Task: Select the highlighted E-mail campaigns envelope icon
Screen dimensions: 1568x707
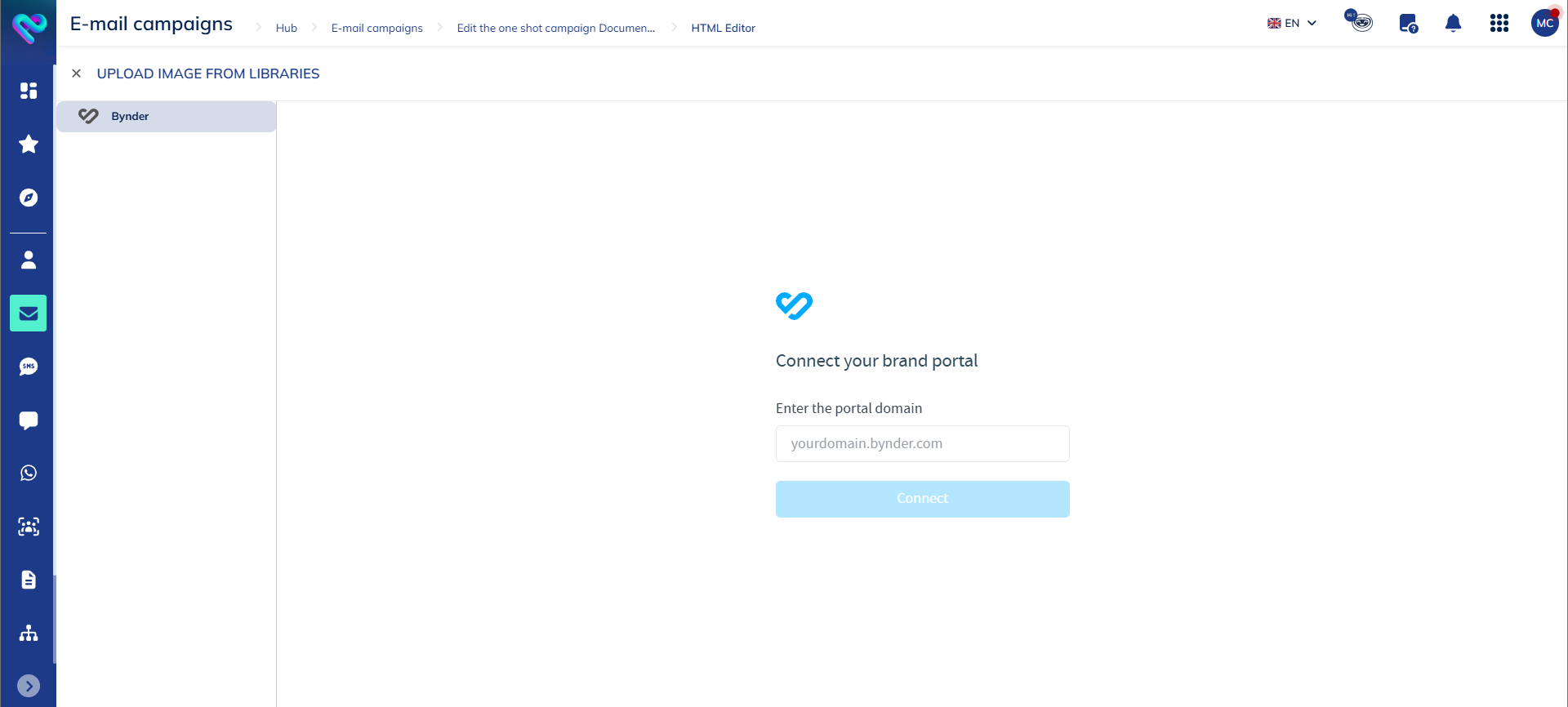Action: [x=29, y=313]
